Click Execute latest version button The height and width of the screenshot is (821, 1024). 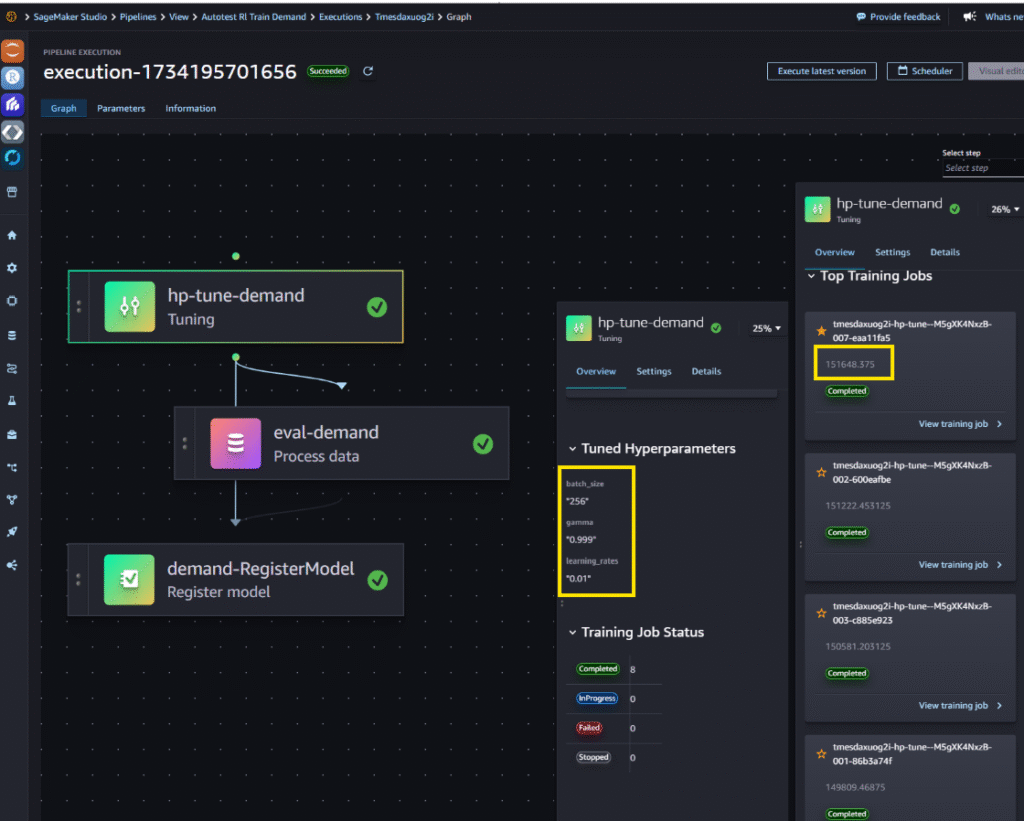click(821, 71)
